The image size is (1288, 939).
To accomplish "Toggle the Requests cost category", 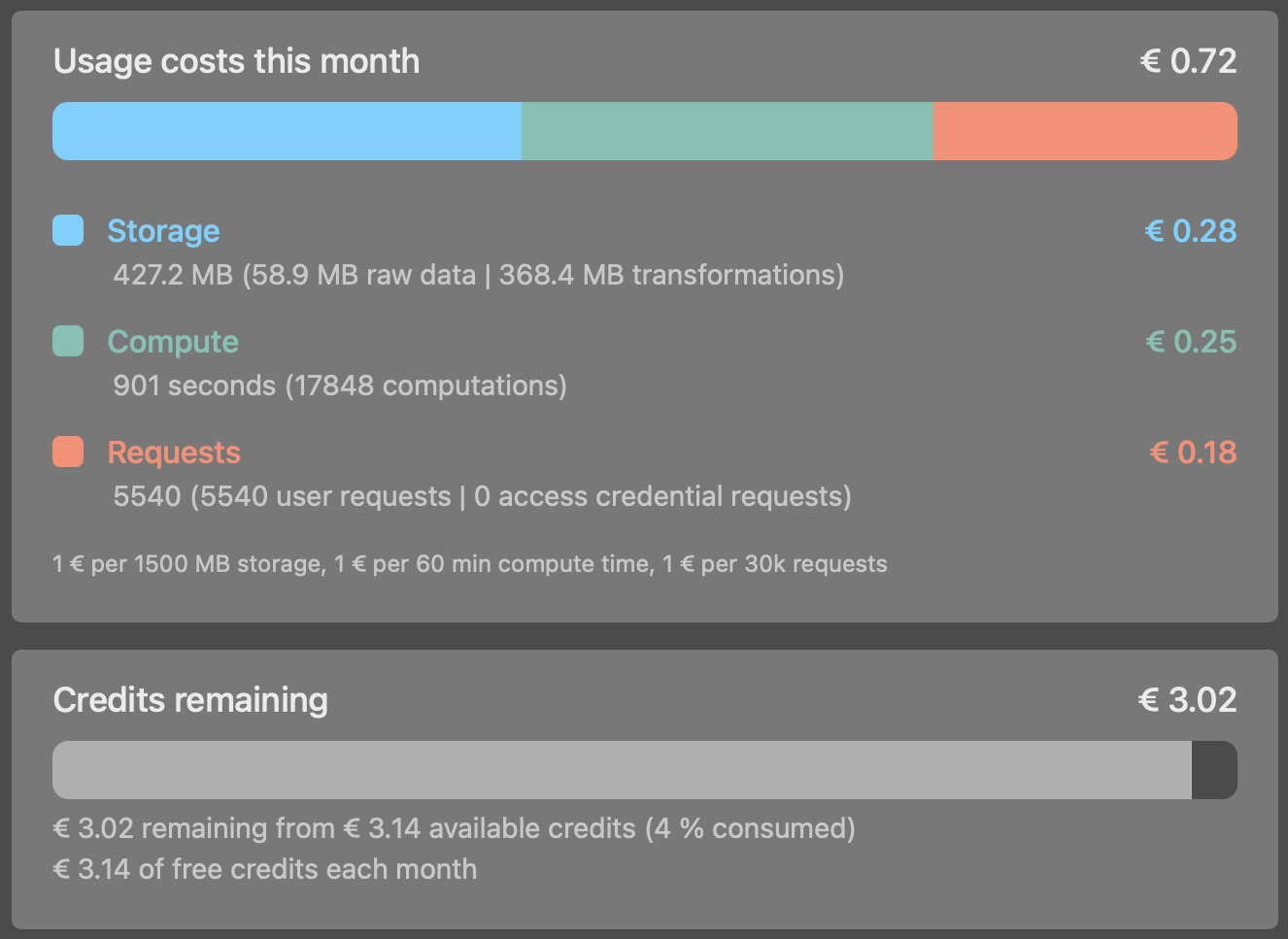I will pos(174,452).
